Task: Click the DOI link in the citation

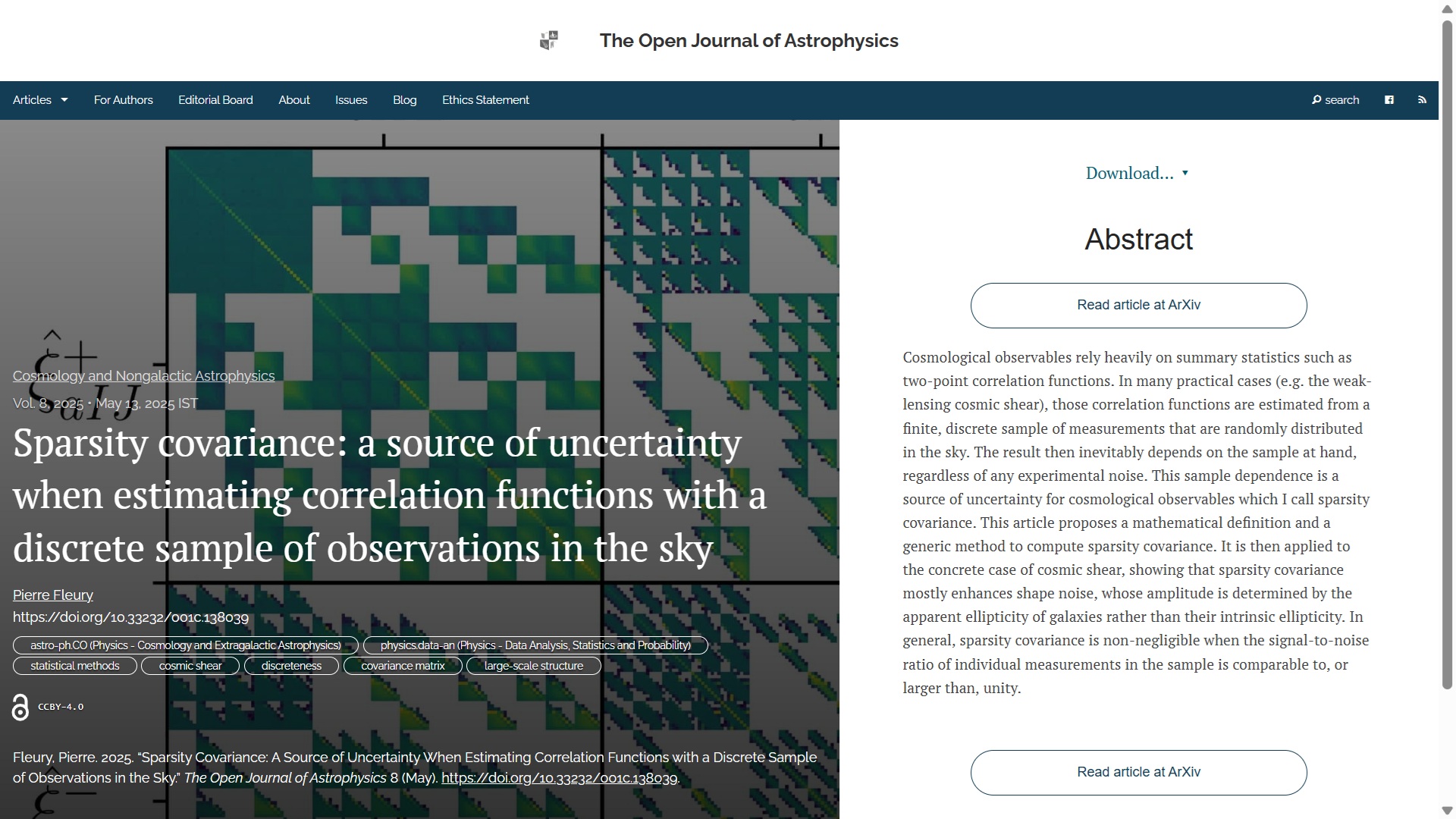Action: (559, 778)
